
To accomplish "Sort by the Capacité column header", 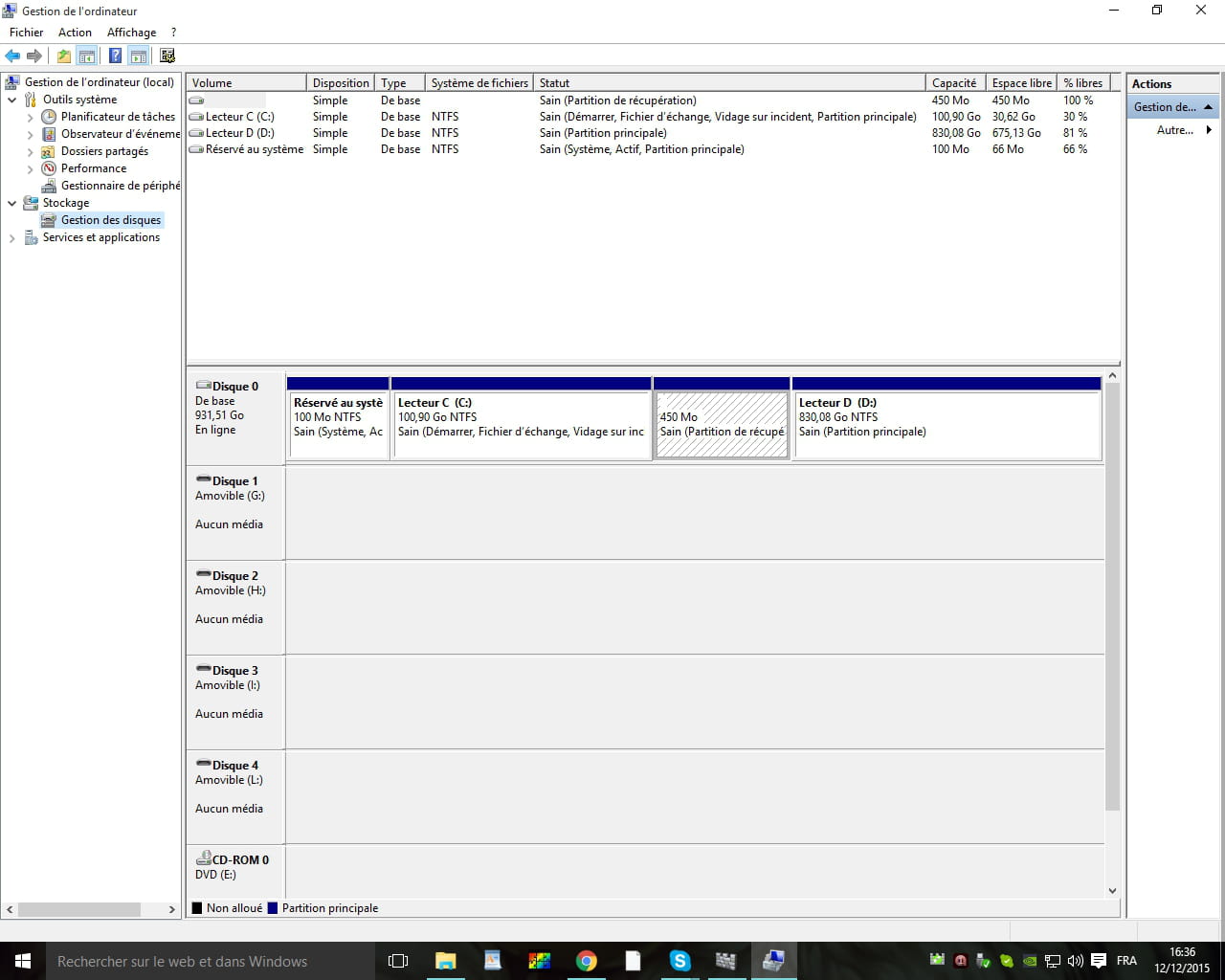I will point(954,83).
